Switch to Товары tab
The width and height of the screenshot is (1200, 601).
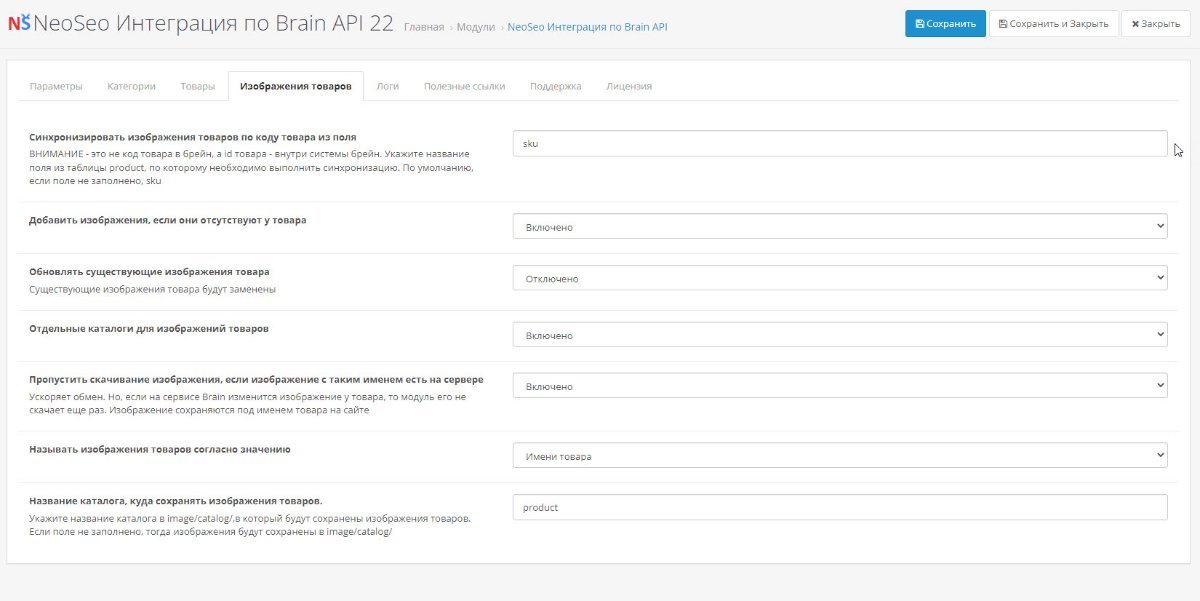(x=198, y=86)
